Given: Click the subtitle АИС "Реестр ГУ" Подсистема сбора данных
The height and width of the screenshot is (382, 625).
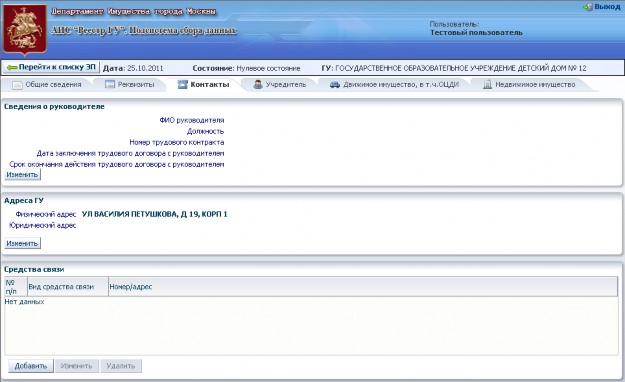Looking at the screenshot, I should pyautogui.click(x=144, y=30).
